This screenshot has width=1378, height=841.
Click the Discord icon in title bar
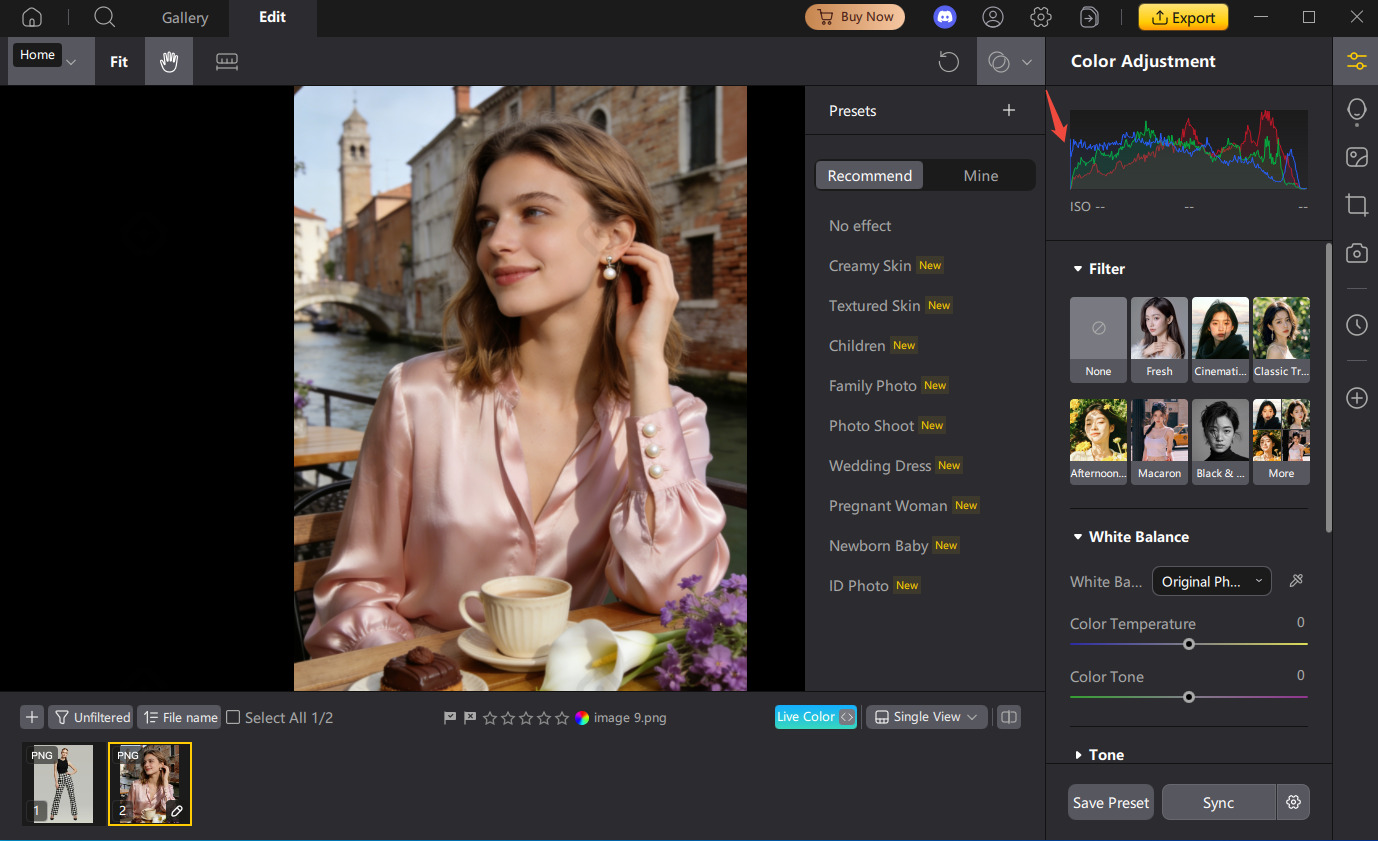click(945, 17)
